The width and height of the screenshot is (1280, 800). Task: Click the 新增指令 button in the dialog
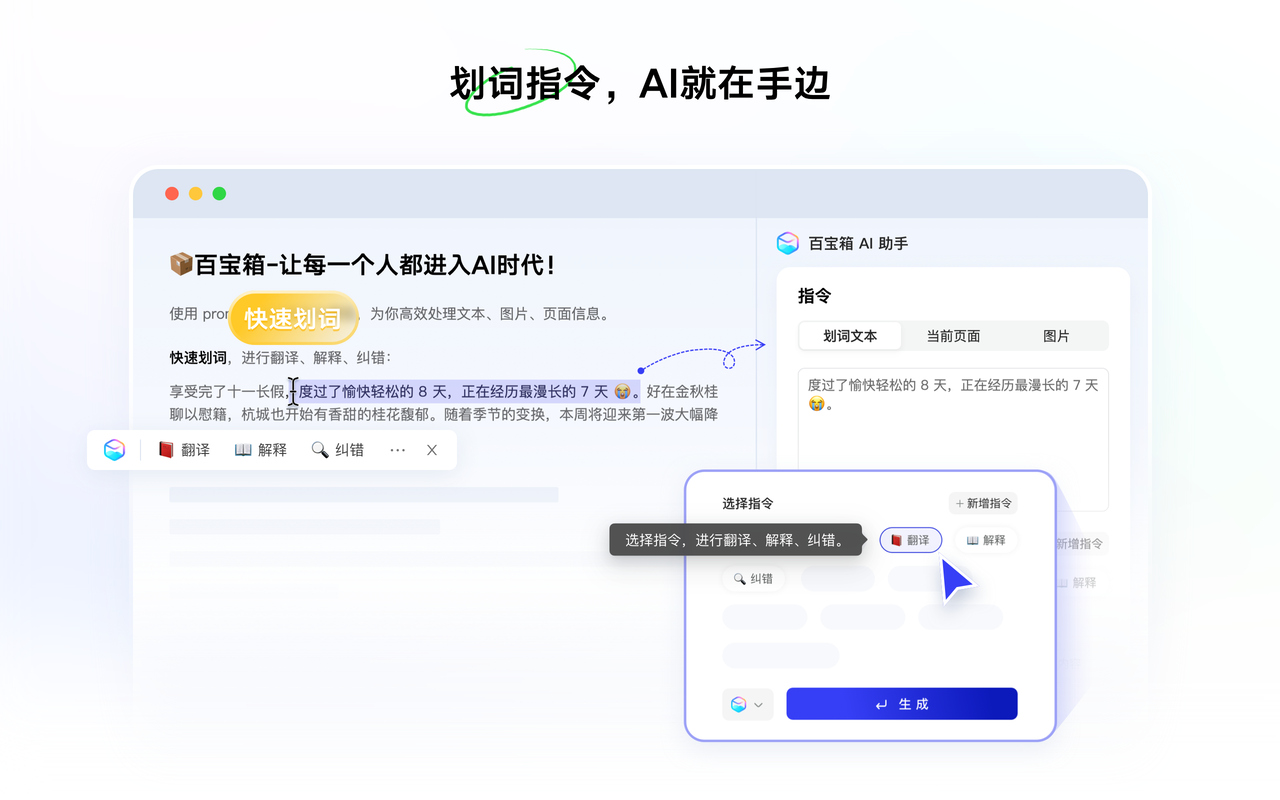click(982, 503)
